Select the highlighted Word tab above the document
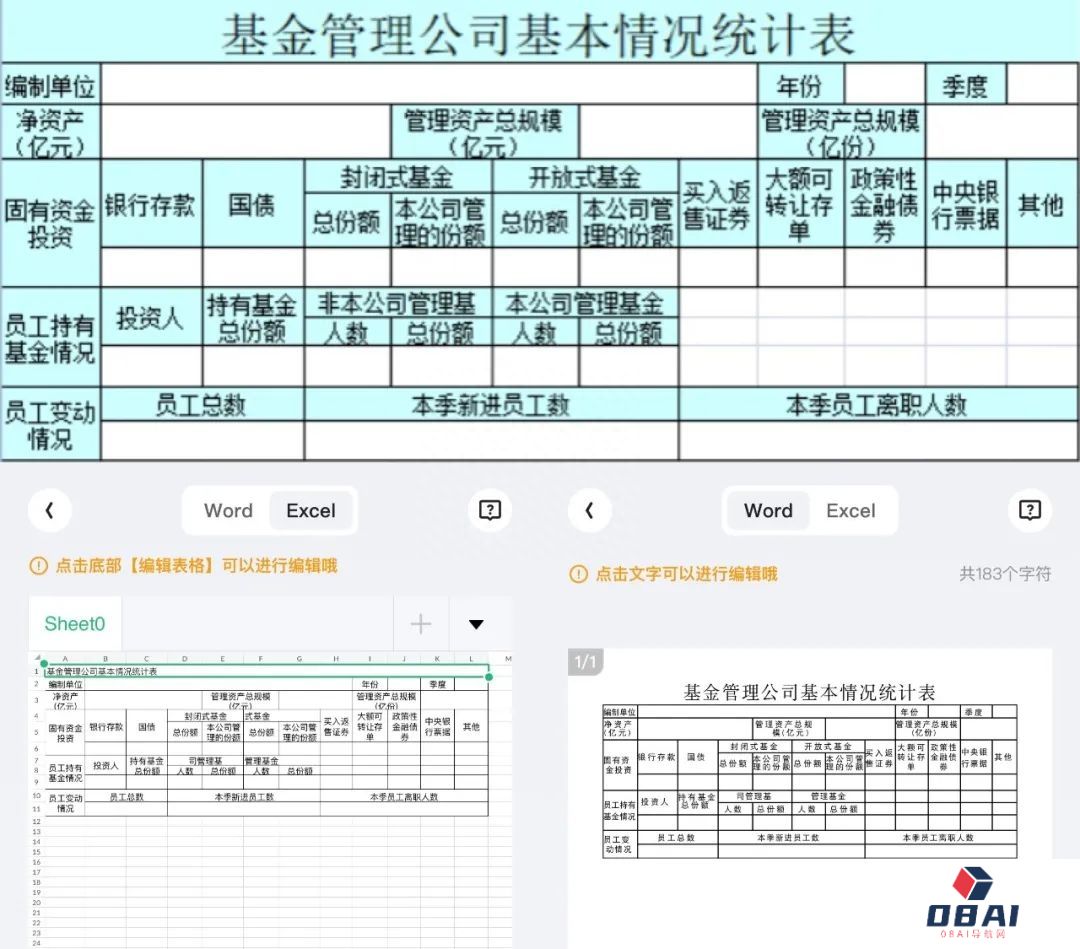Image resolution: width=1080 pixels, height=949 pixels. coord(768,511)
